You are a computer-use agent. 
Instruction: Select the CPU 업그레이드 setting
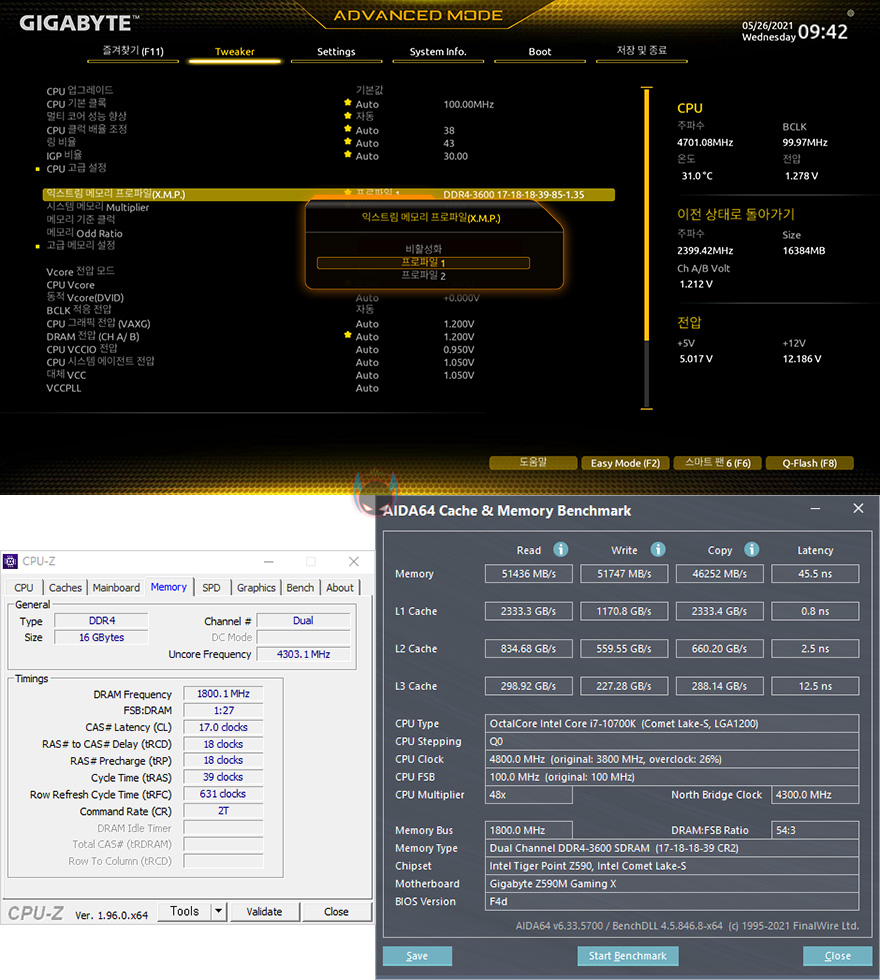coord(79,91)
